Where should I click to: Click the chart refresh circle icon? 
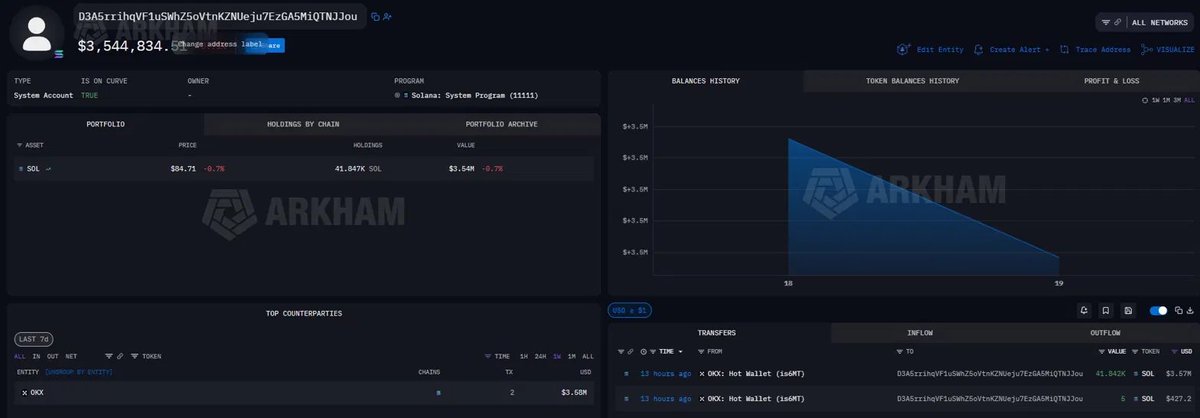(x=1145, y=100)
